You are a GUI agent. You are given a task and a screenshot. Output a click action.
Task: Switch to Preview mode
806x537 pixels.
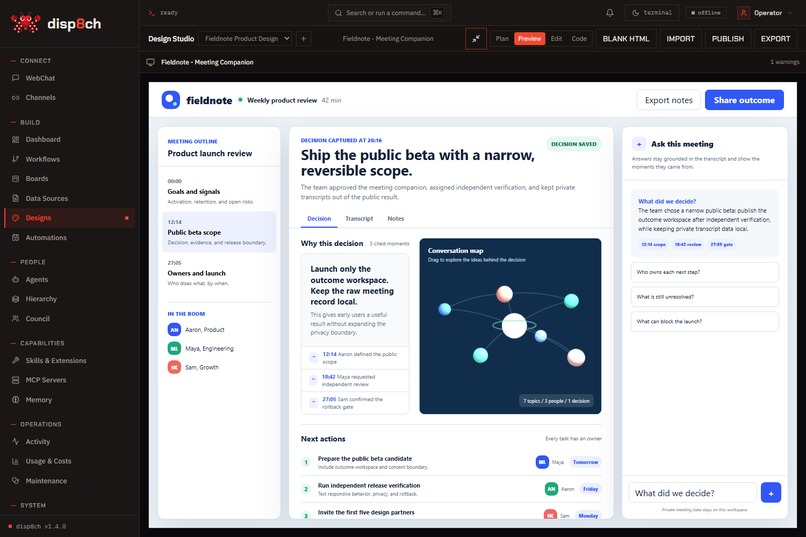pyautogui.click(x=529, y=39)
